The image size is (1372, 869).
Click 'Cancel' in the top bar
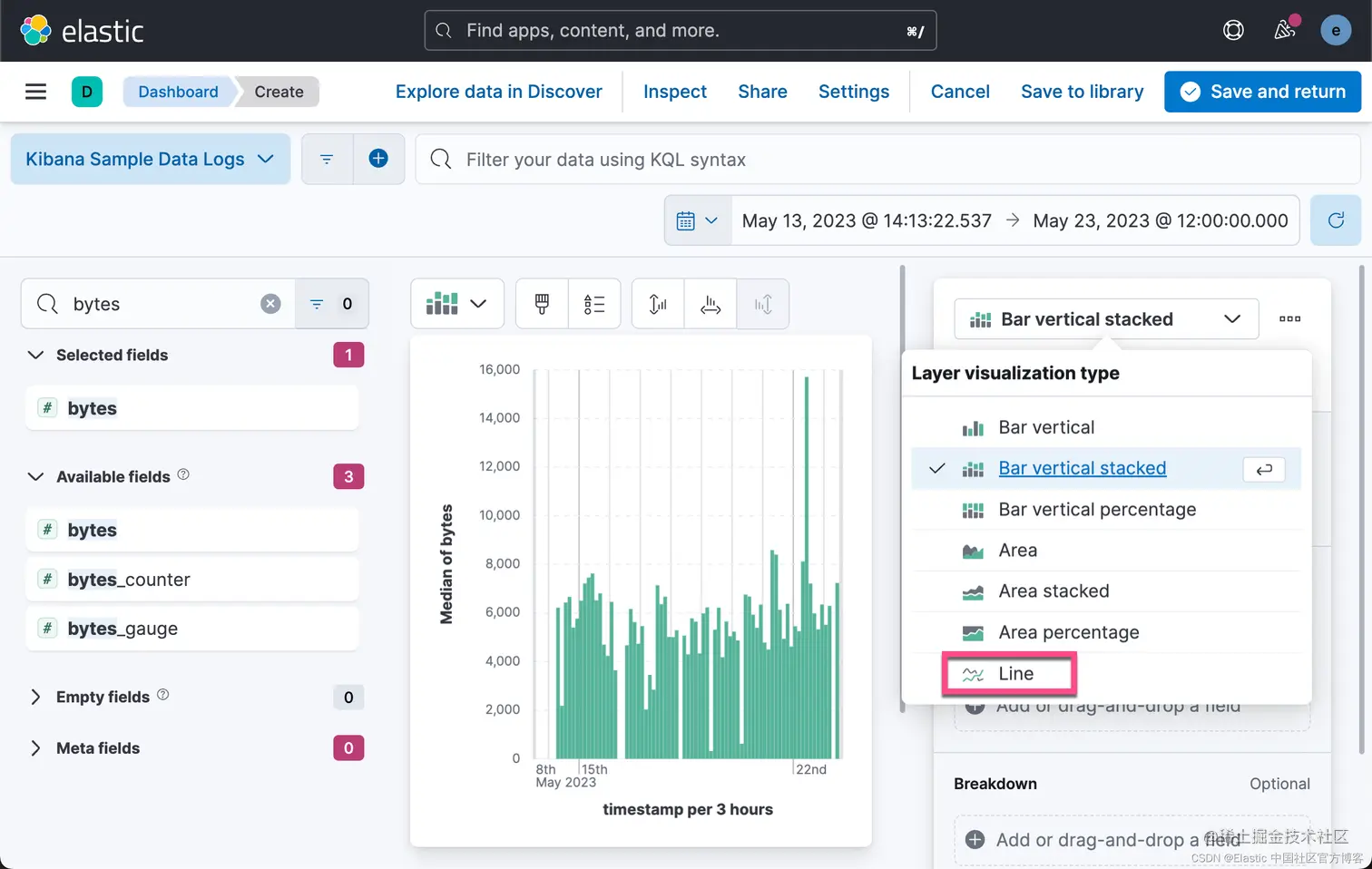960,92
